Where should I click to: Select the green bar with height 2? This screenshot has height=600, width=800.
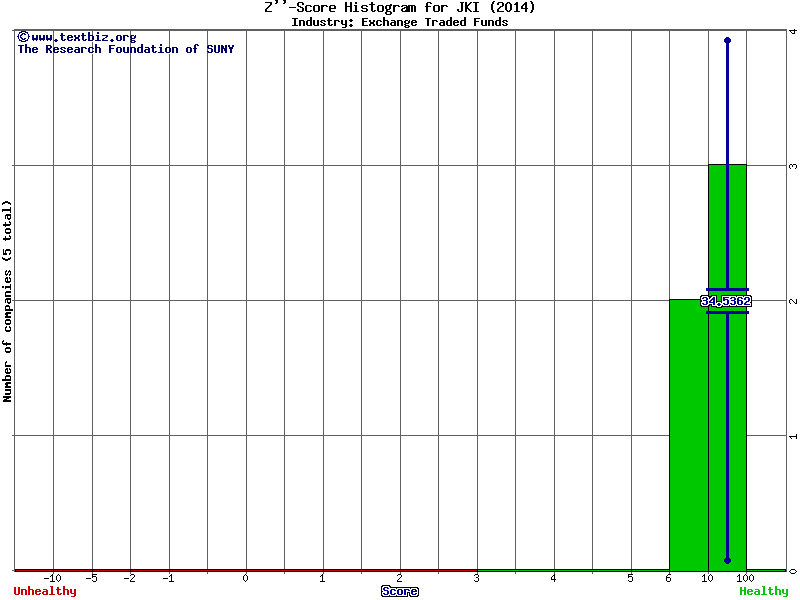[x=688, y=435]
